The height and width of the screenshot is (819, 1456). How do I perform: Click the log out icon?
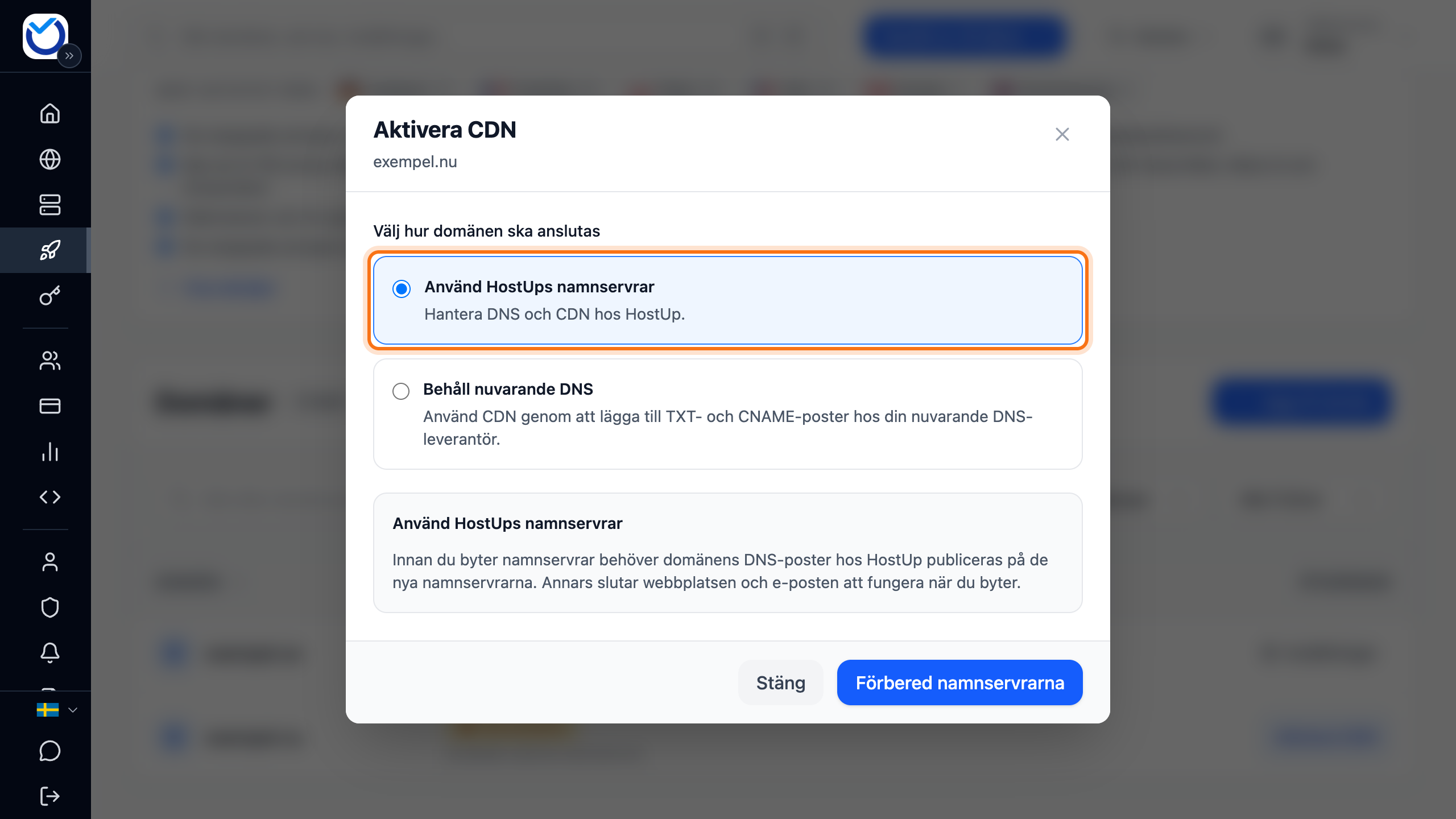tap(50, 796)
